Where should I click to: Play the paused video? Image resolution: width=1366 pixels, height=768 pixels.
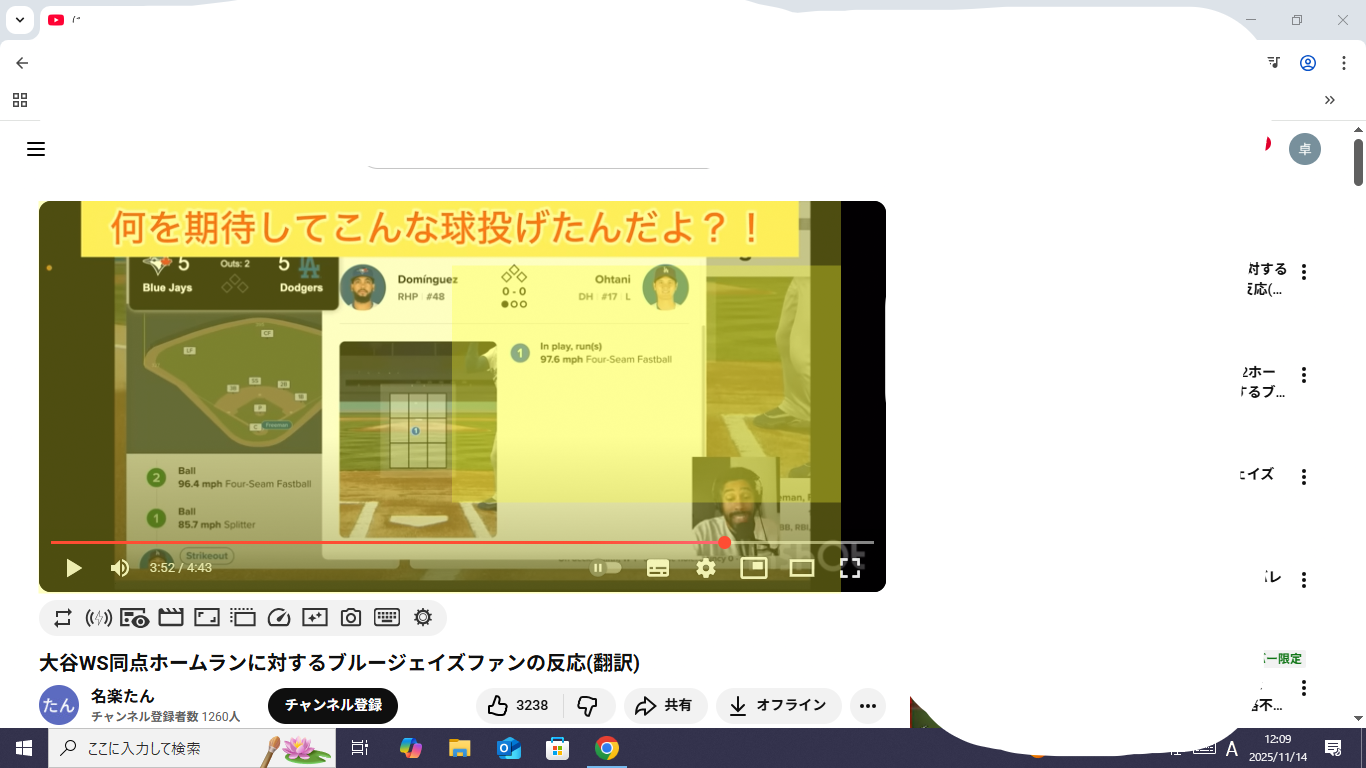point(73,568)
